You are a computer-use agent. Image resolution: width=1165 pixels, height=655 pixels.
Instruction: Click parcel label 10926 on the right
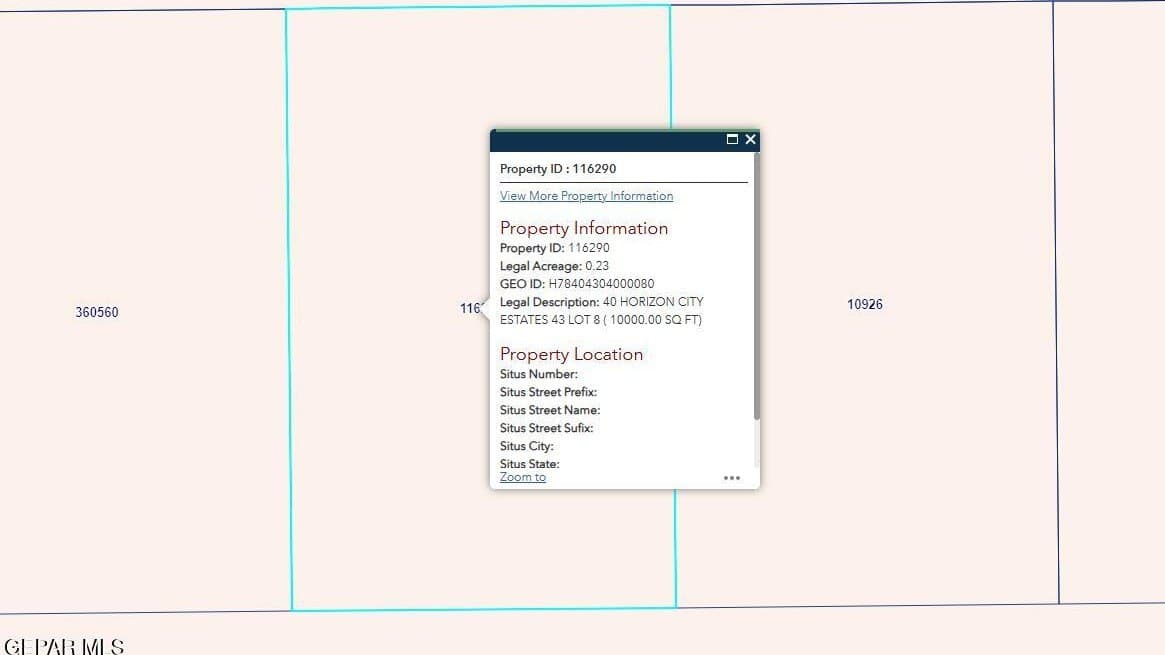pyautogui.click(x=864, y=304)
